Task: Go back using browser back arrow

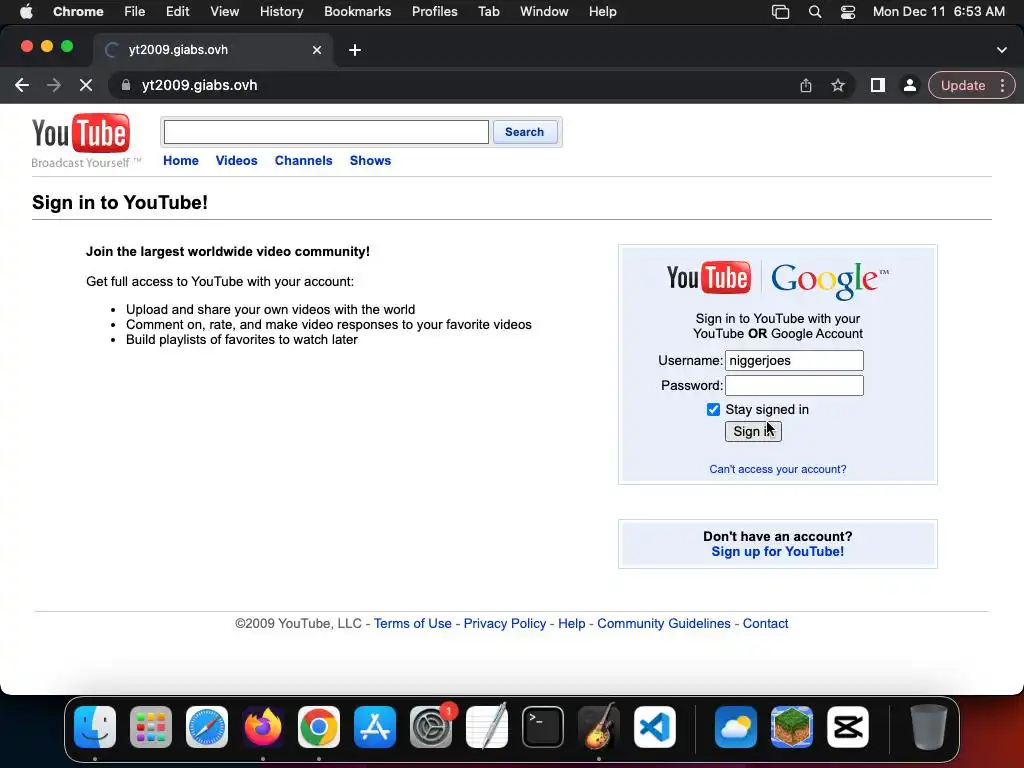Action: (22, 86)
